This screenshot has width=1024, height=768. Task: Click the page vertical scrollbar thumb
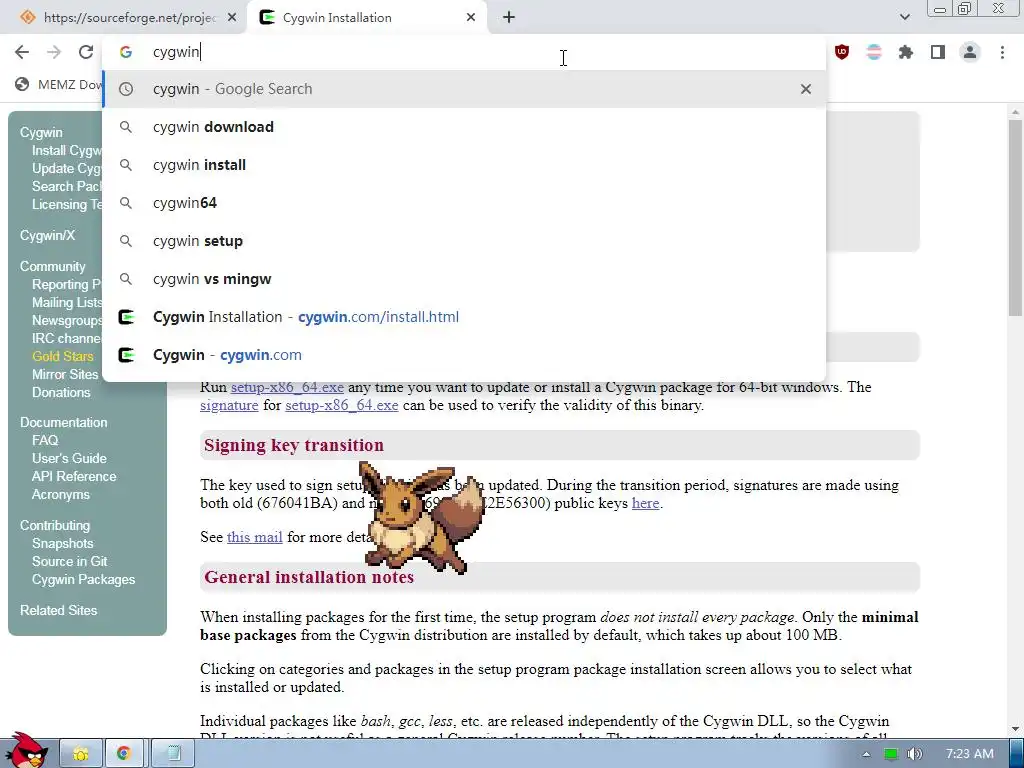click(x=1015, y=216)
